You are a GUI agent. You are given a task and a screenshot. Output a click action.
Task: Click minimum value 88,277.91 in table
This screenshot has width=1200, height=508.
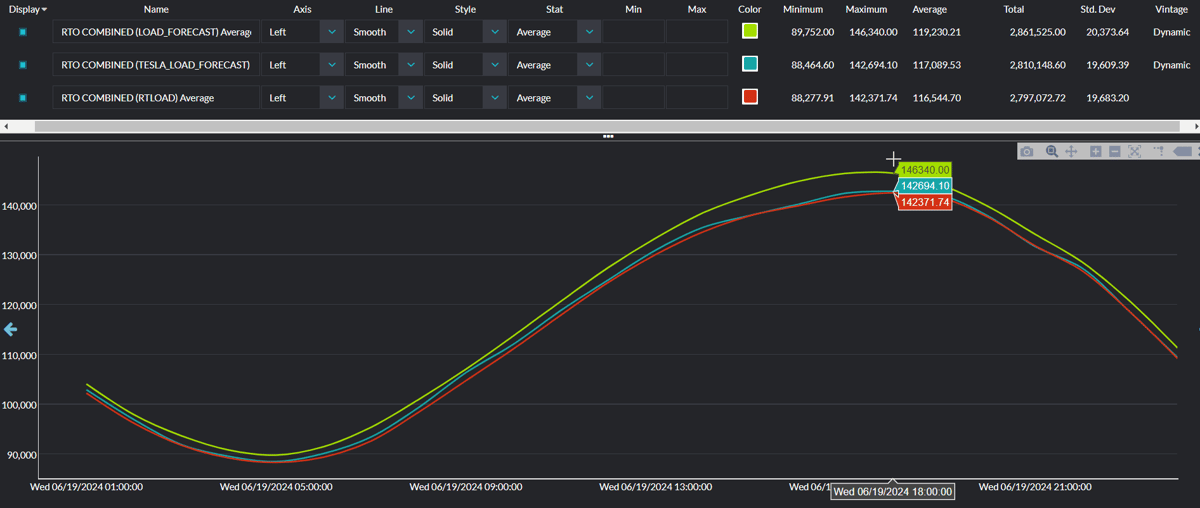[812, 98]
